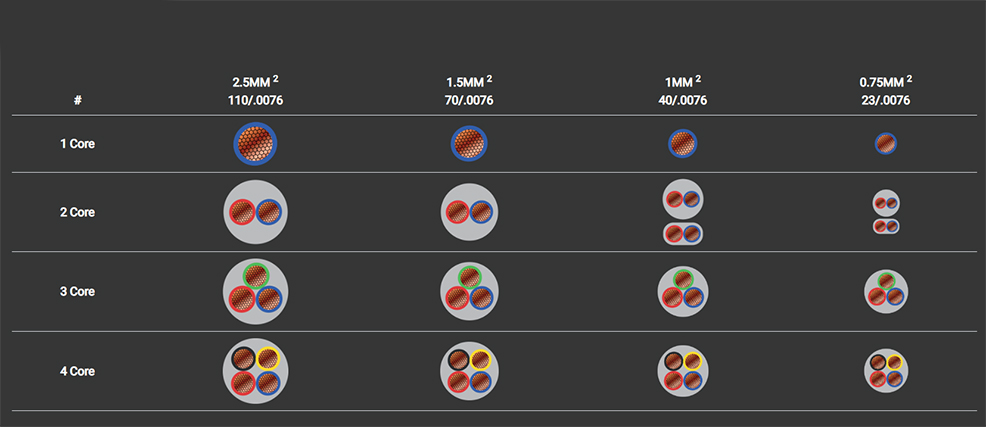This screenshot has width=986, height=427.
Task: Click the 1 Core 1MM cable icon
Action: pos(683,144)
